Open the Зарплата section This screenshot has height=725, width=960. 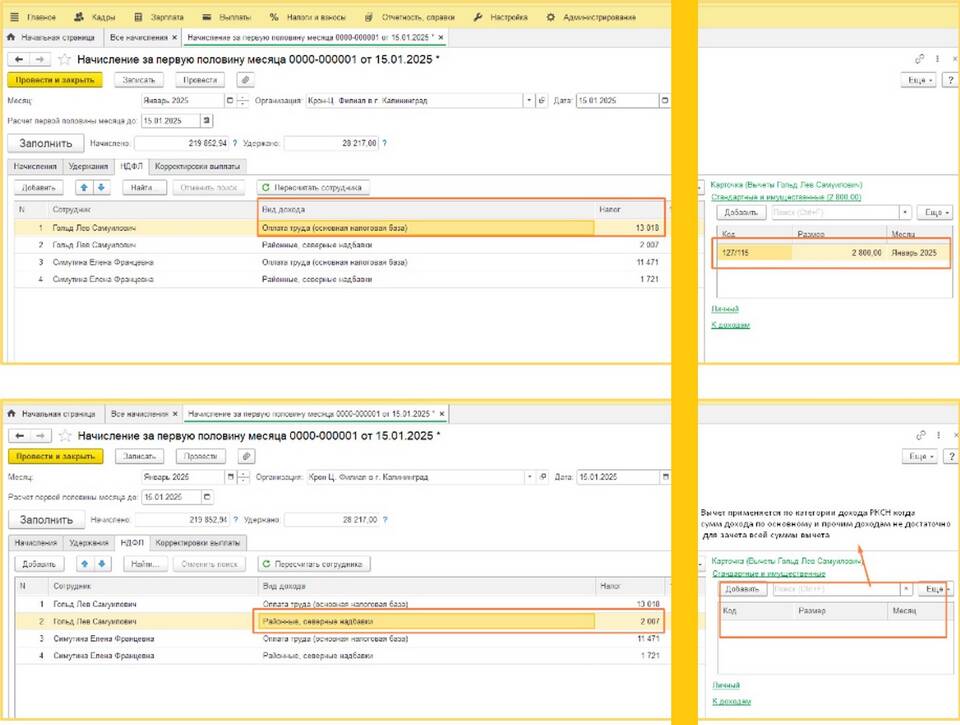click(x=159, y=17)
